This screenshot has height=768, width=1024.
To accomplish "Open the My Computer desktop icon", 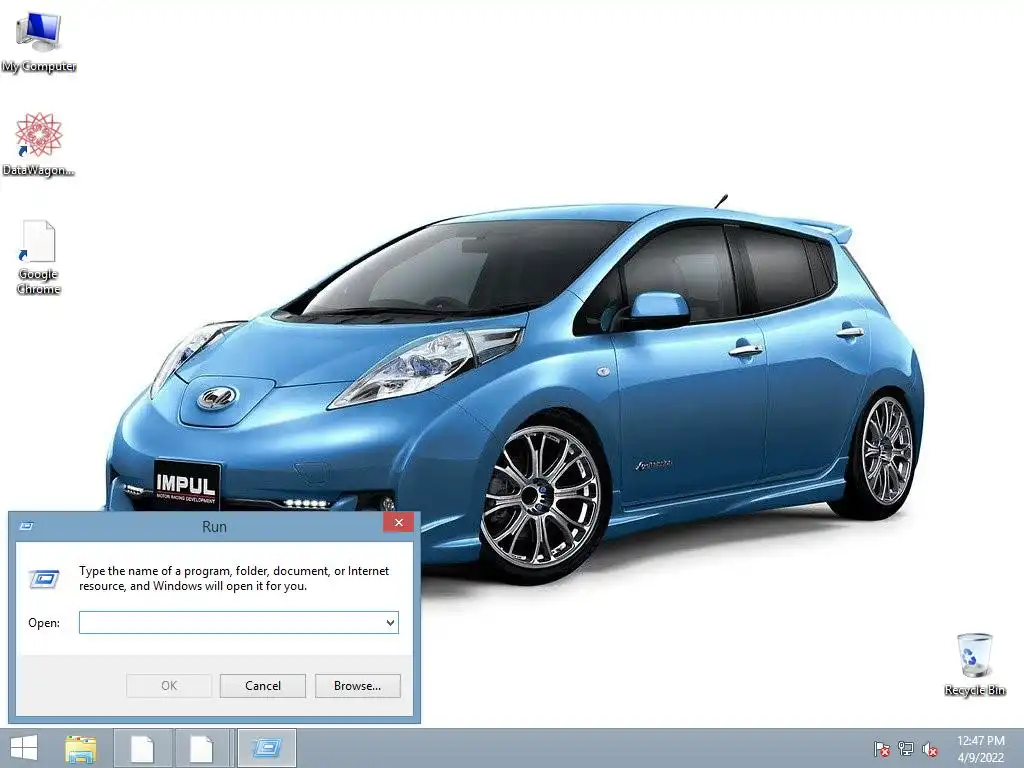I will coord(39,42).
